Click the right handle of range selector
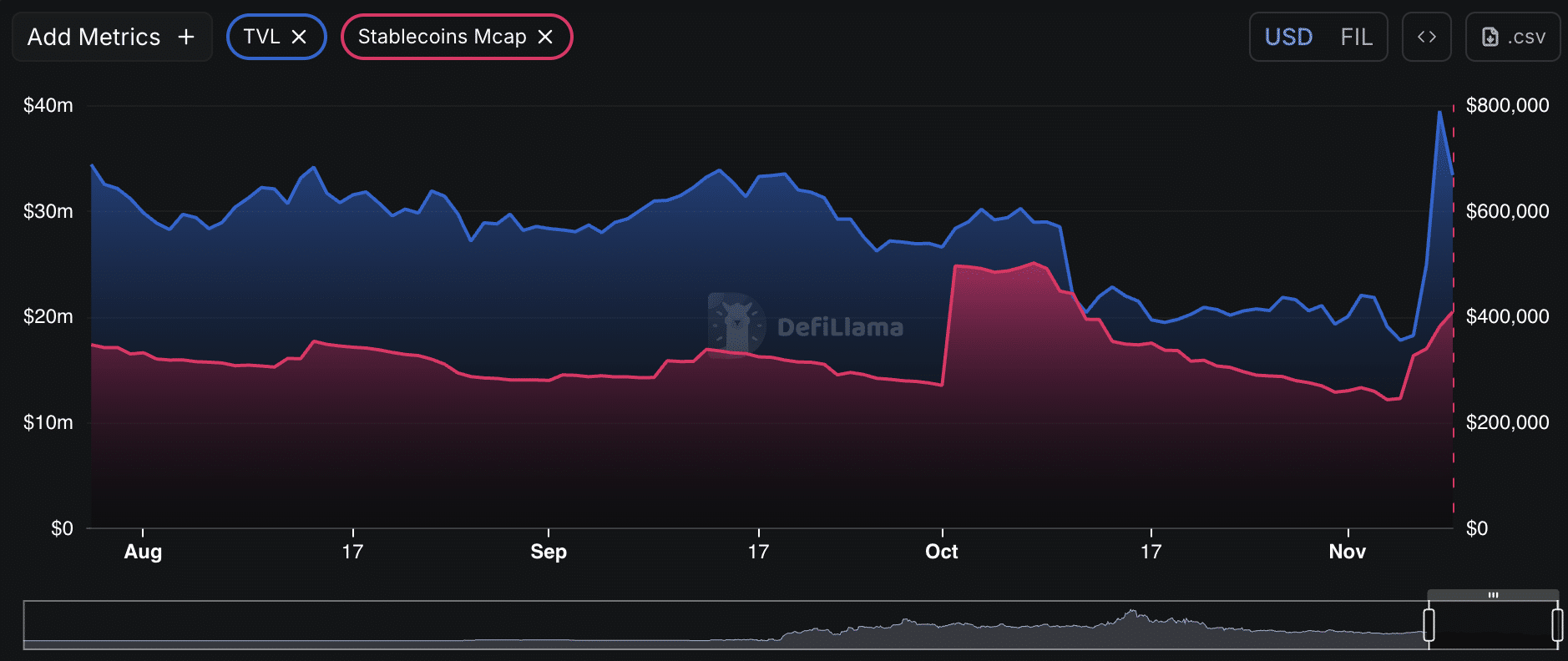 pos(1557,625)
